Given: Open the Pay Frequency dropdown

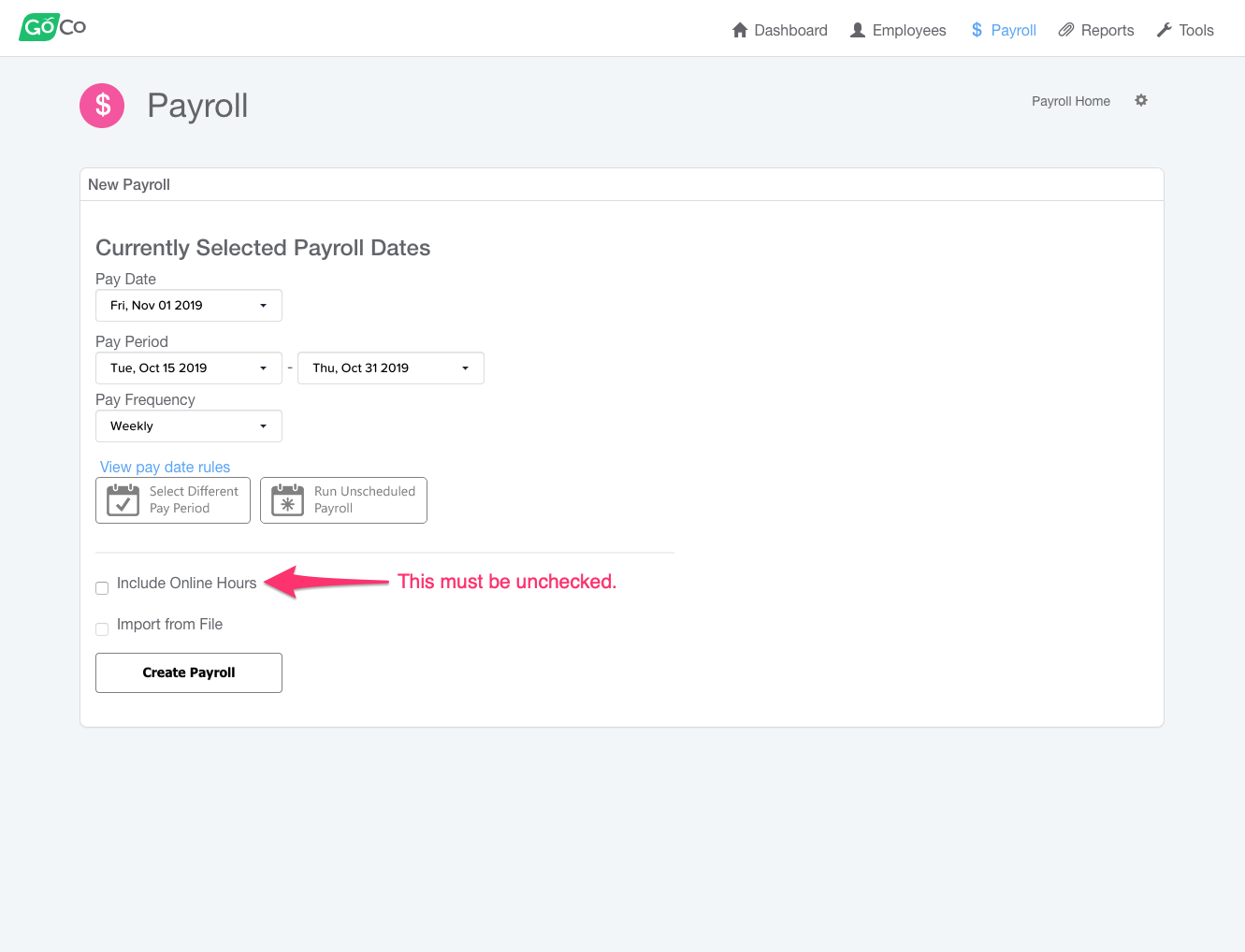Looking at the screenshot, I should pos(189,426).
